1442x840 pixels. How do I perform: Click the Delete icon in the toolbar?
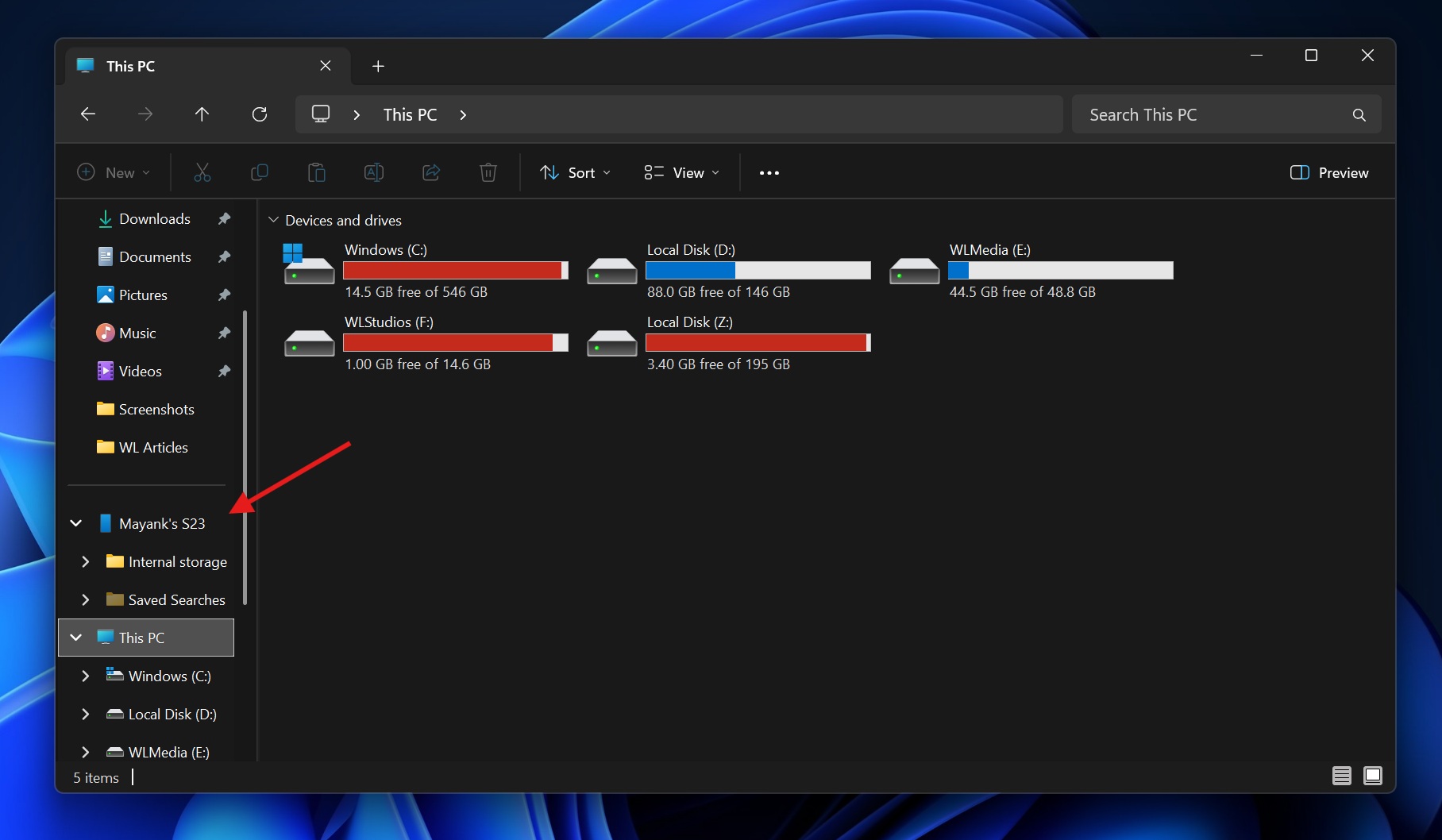point(488,172)
